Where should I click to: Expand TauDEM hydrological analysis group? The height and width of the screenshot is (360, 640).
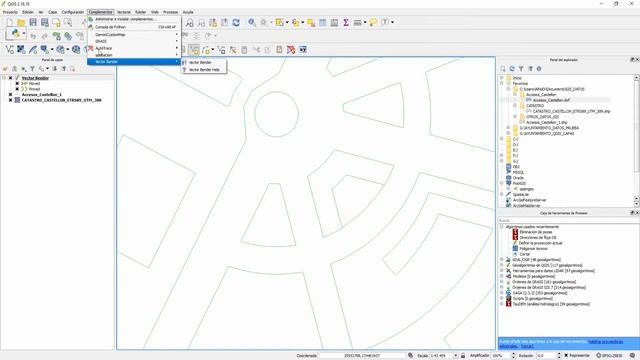[x=502, y=304]
